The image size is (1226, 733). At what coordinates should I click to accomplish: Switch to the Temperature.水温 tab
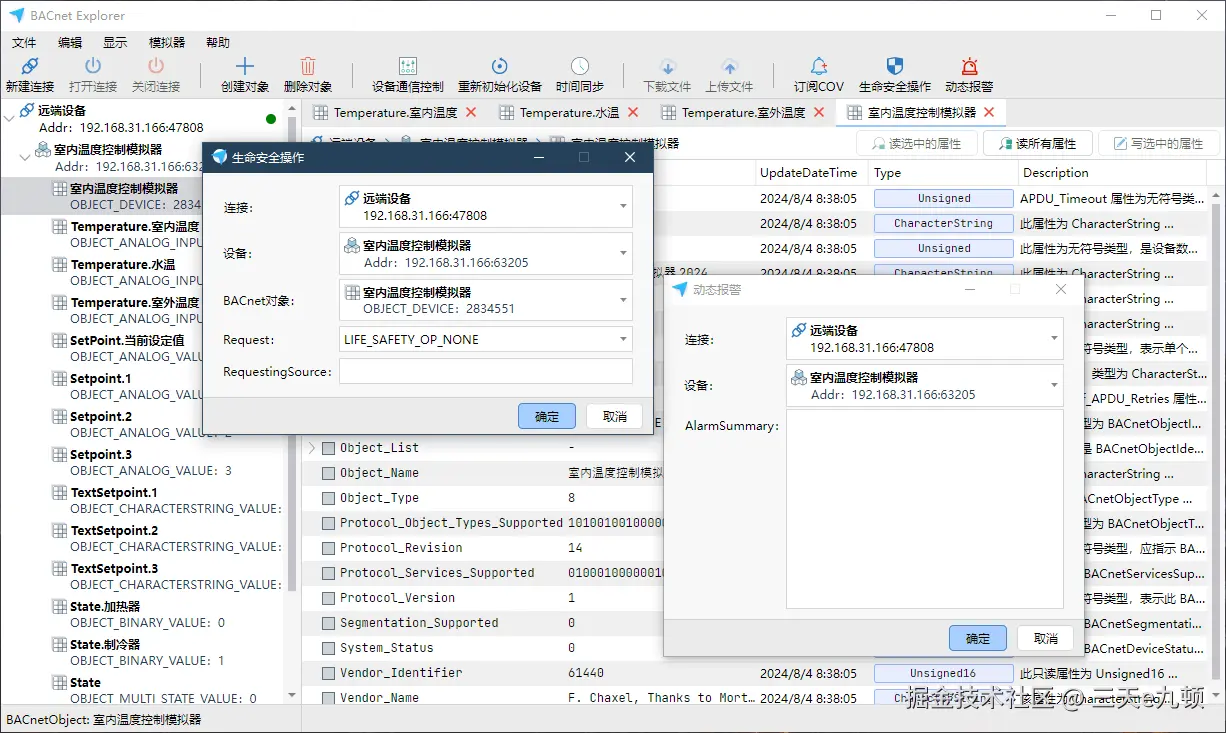(x=568, y=112)
